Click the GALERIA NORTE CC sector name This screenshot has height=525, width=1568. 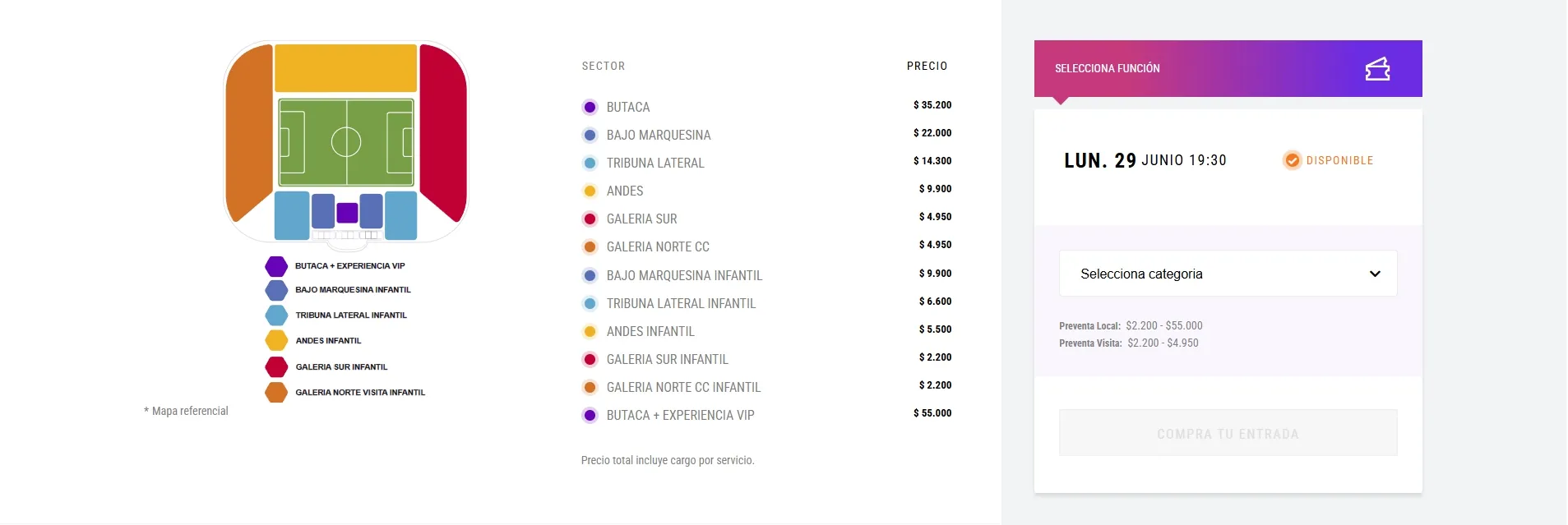(658, 246)
